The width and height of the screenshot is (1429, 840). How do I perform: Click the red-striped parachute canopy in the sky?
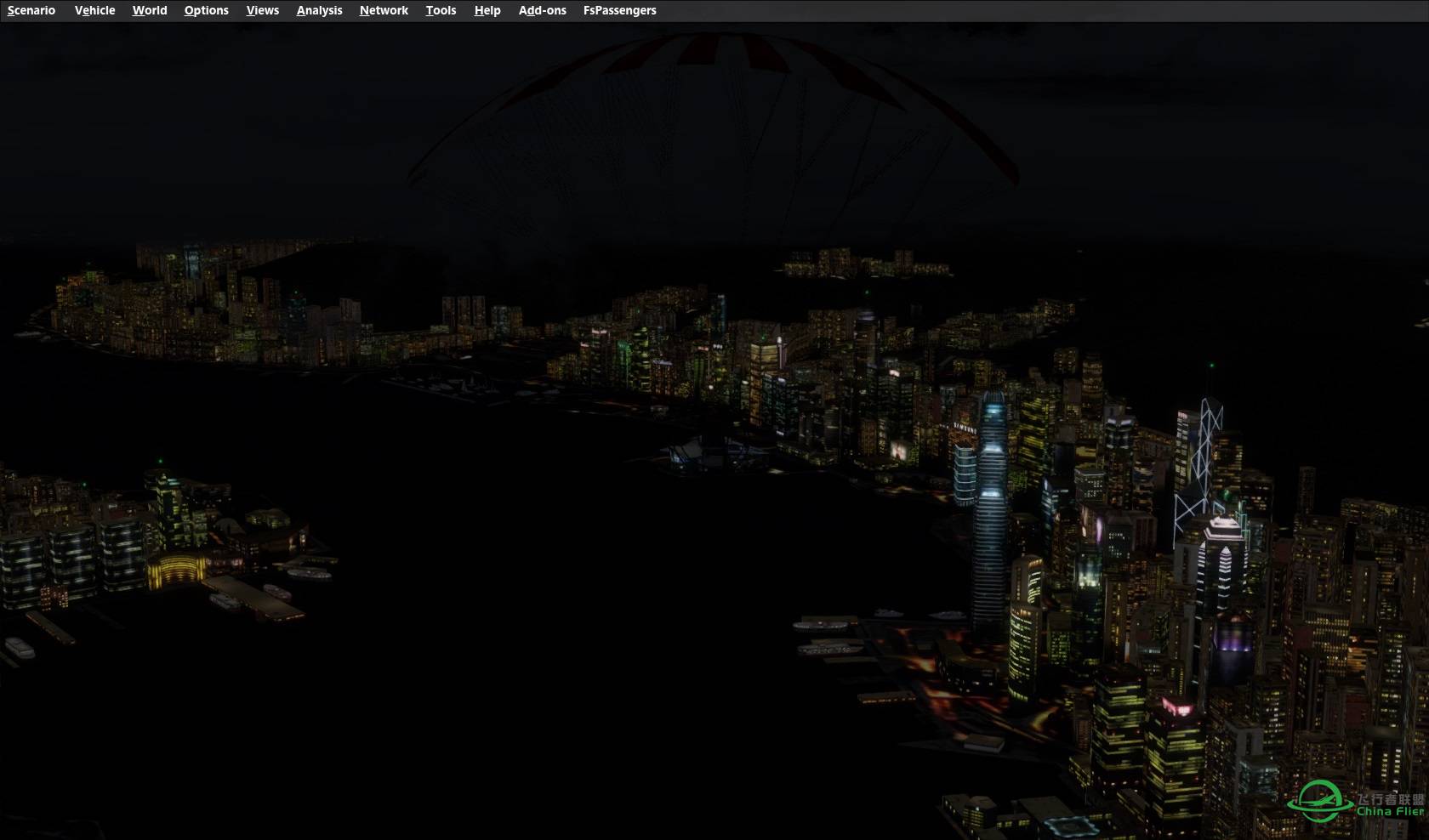[713, 94]
